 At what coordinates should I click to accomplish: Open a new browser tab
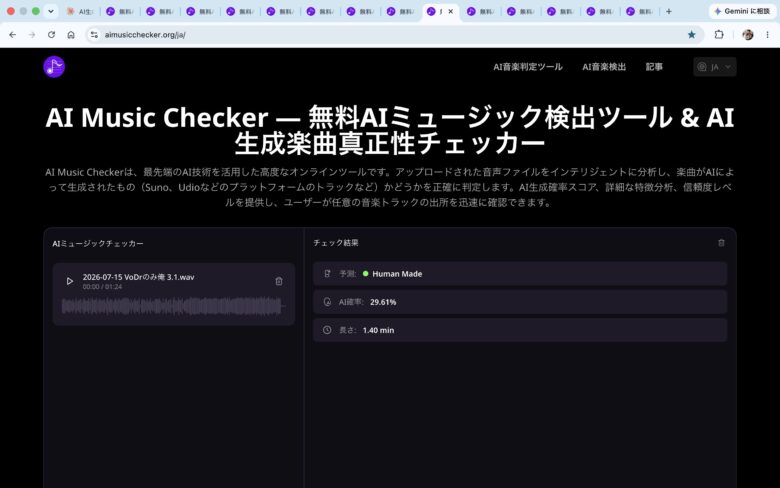[669, 11]
